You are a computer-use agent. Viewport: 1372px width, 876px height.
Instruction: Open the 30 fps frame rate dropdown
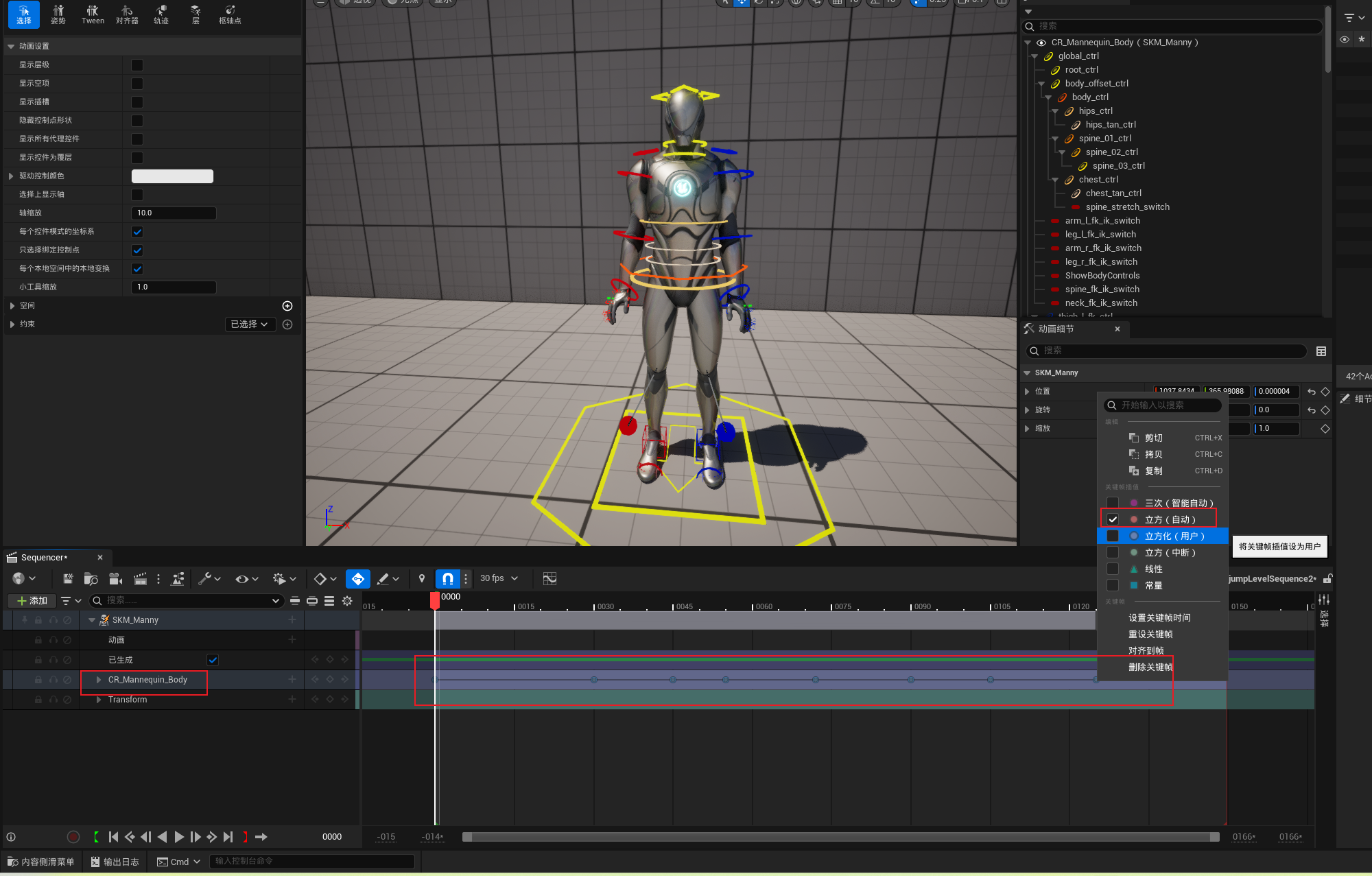pyautogui.click(x=499, y=579)
